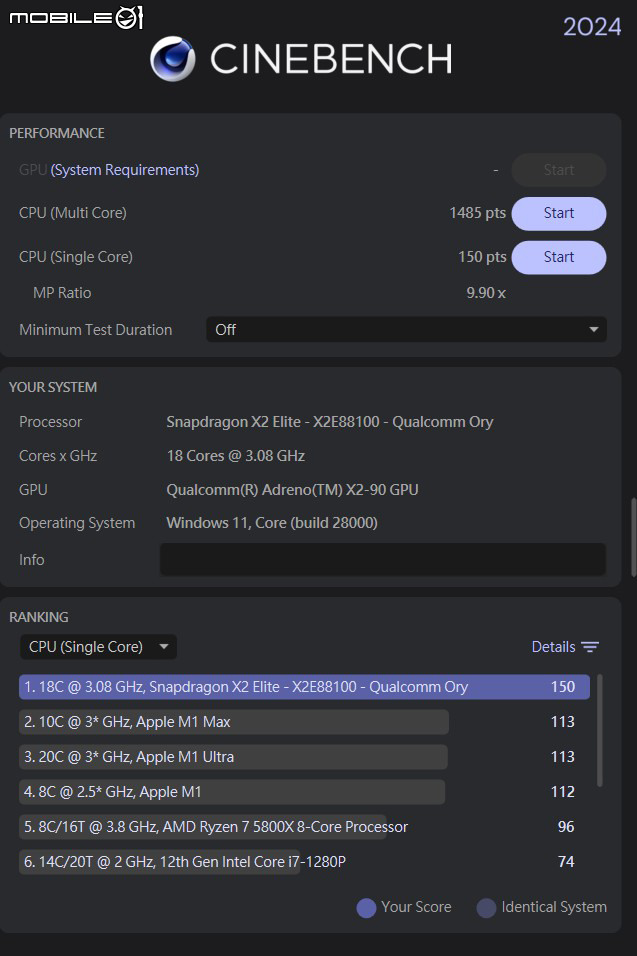Click the main window scrollbar thumb
637x956 pixels.
633,537
